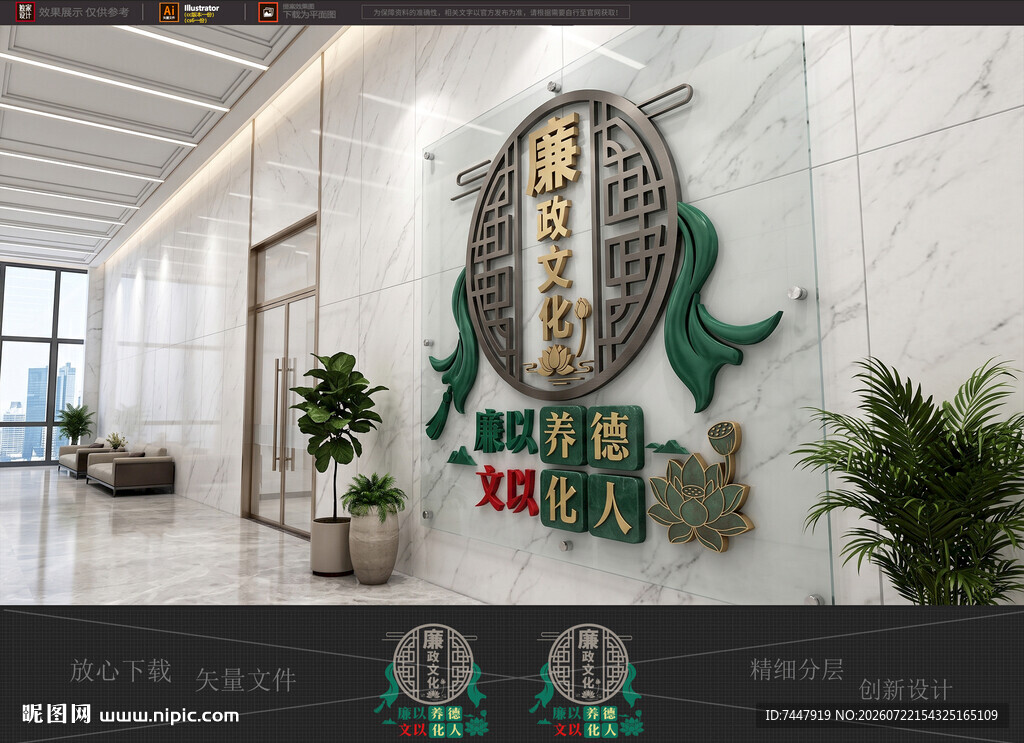Click the ID and NO reference text

881,715
